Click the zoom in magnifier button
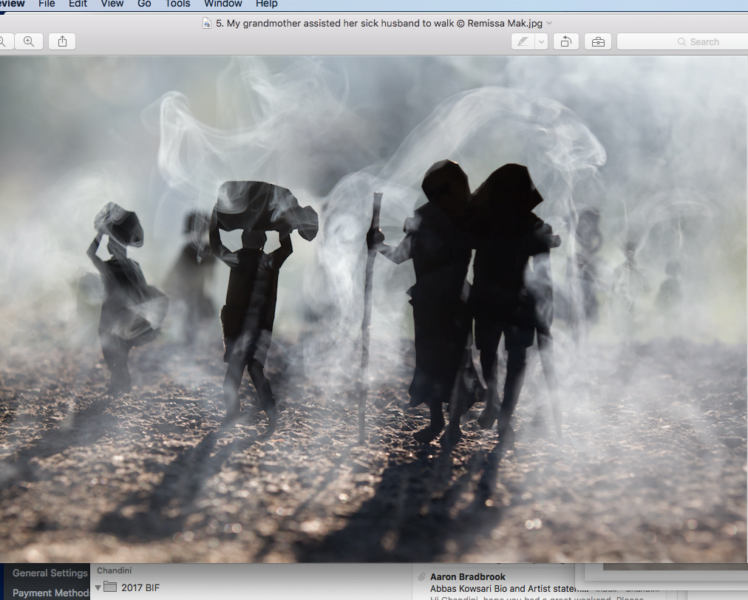748x600 pixels. tap(28, 41)
